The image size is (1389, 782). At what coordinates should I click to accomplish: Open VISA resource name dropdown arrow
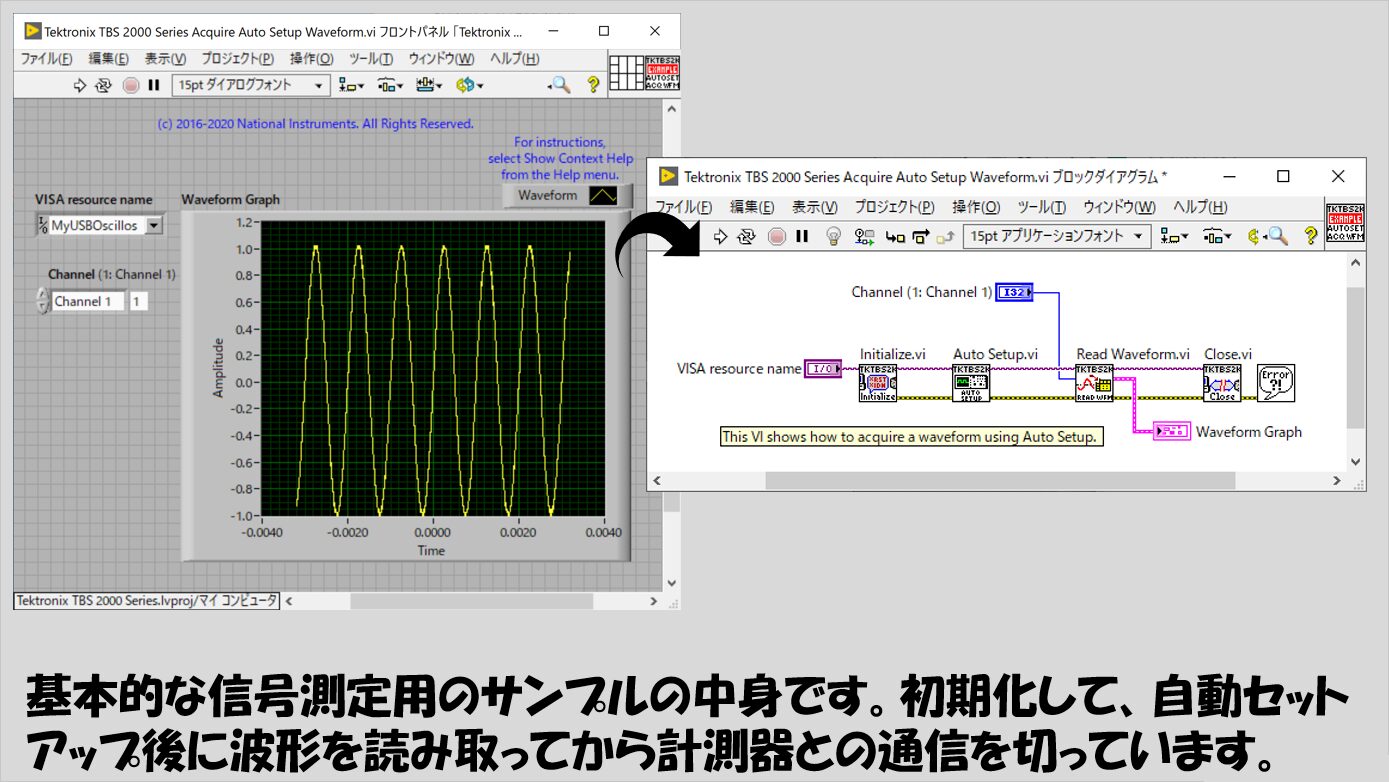click(153, 226)
